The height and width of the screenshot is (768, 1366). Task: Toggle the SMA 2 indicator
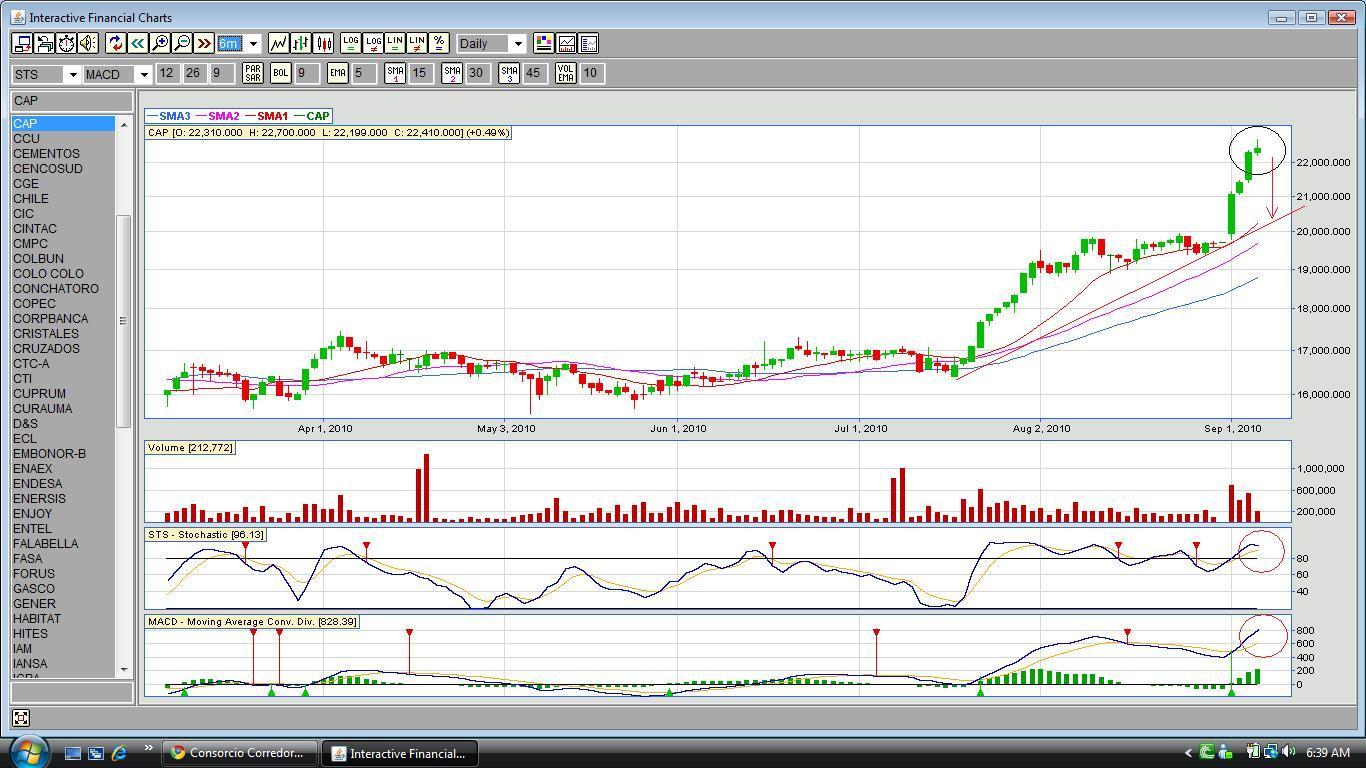[x=452, y=73]
